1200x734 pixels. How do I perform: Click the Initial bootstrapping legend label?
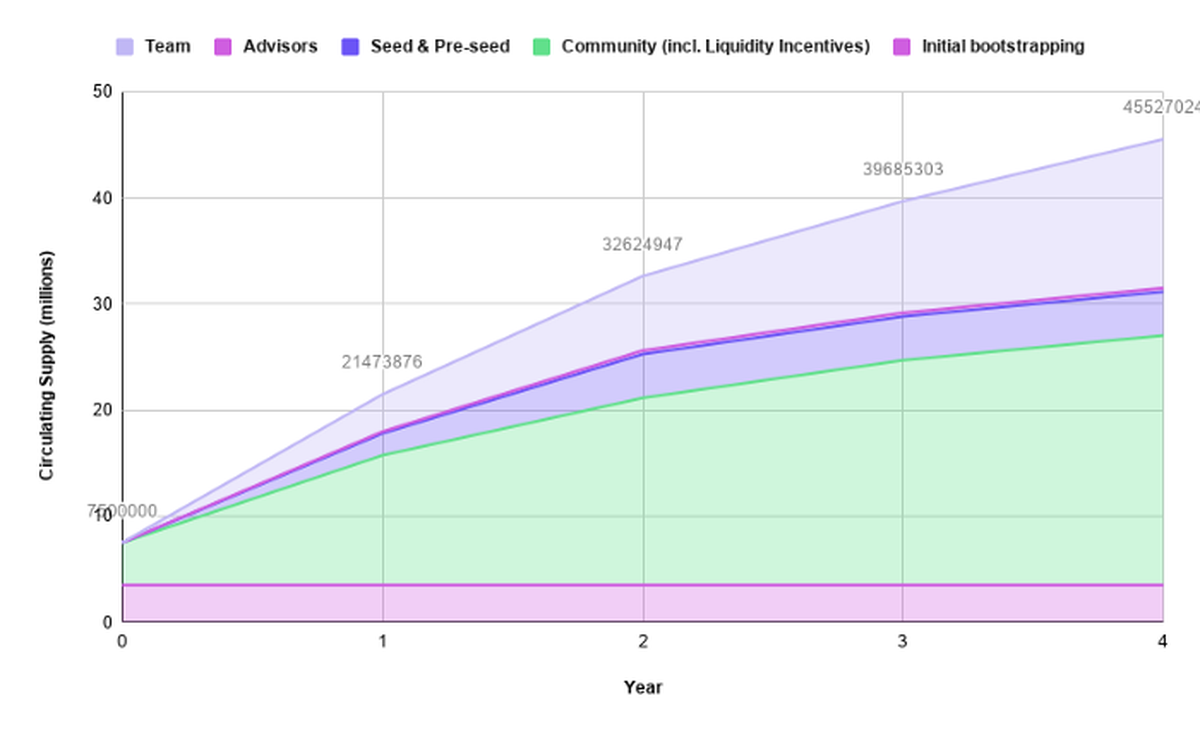(1003, 46)
